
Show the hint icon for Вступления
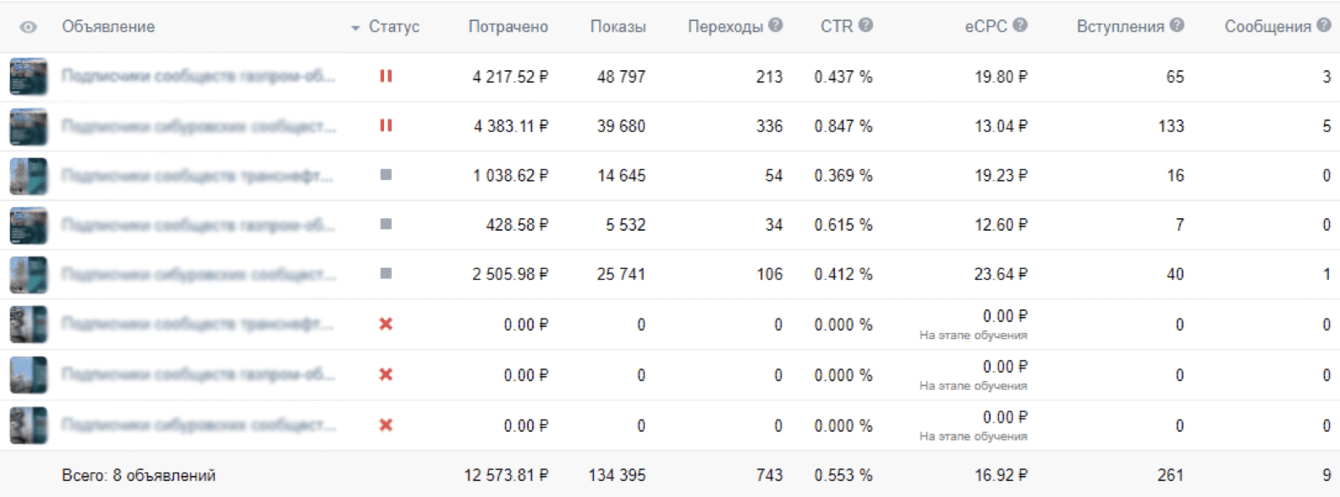click(1177, 26)
